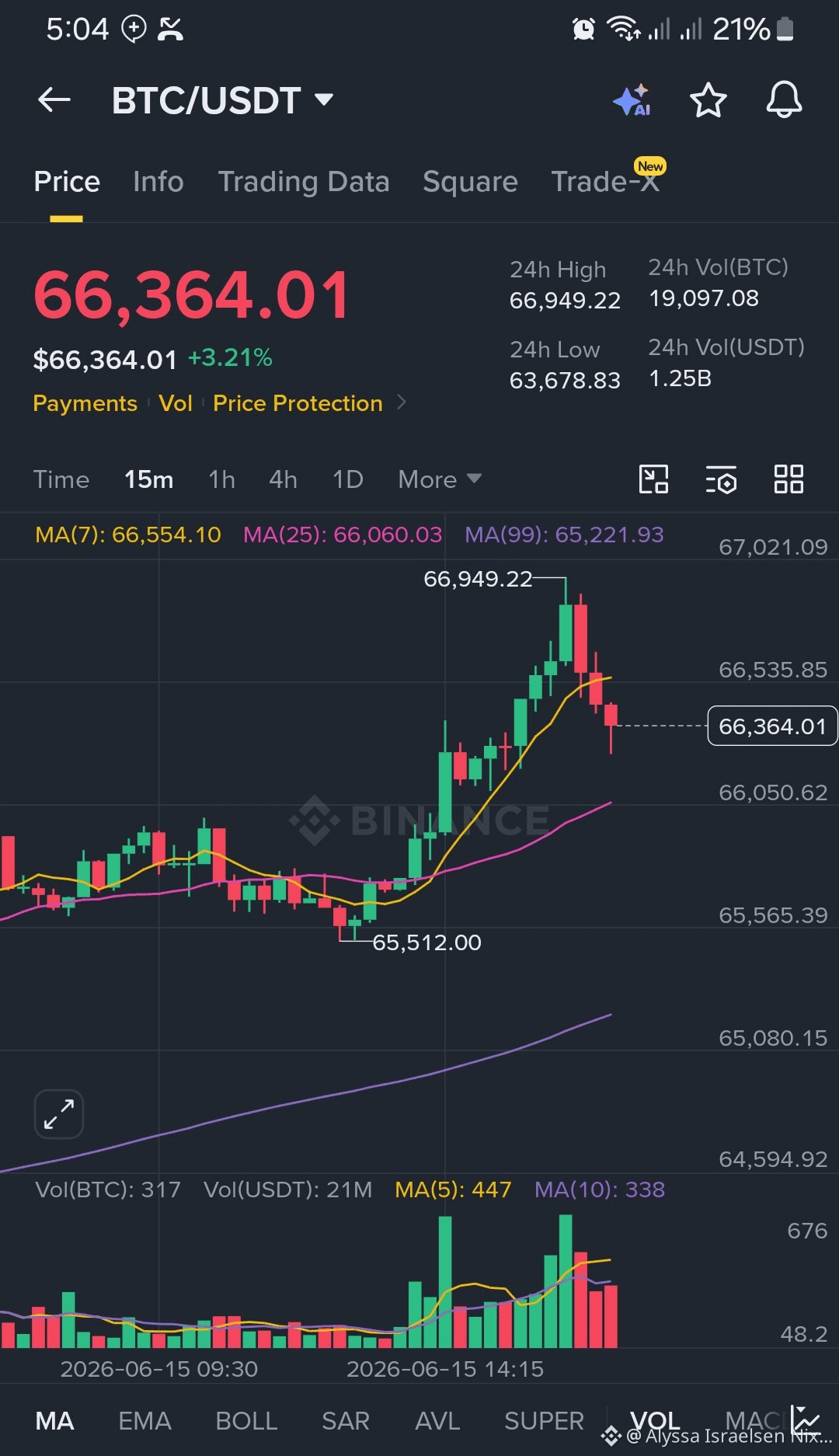
Task: Click the MA(99) value label
Action: tap(564, 535)
